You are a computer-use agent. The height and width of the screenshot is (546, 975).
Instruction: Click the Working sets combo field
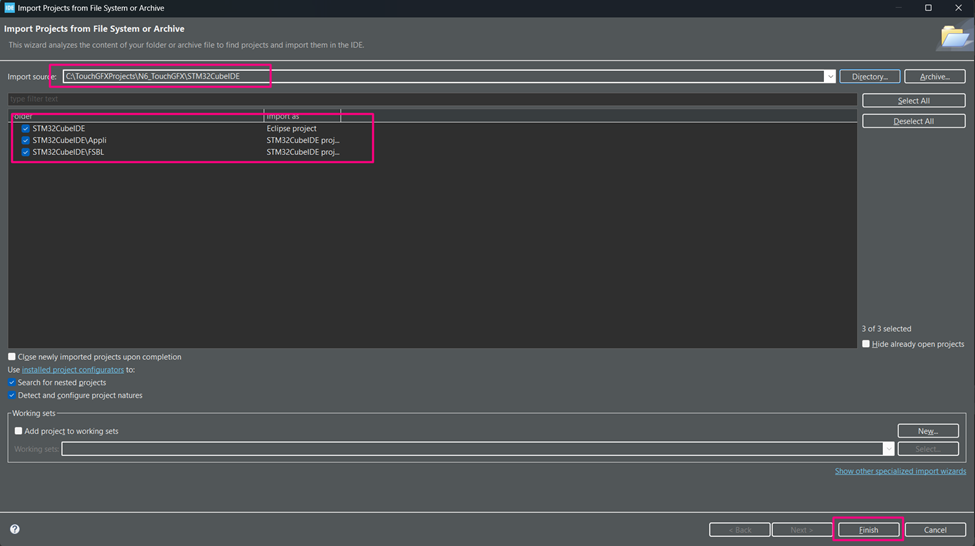(x=472, y=449)
